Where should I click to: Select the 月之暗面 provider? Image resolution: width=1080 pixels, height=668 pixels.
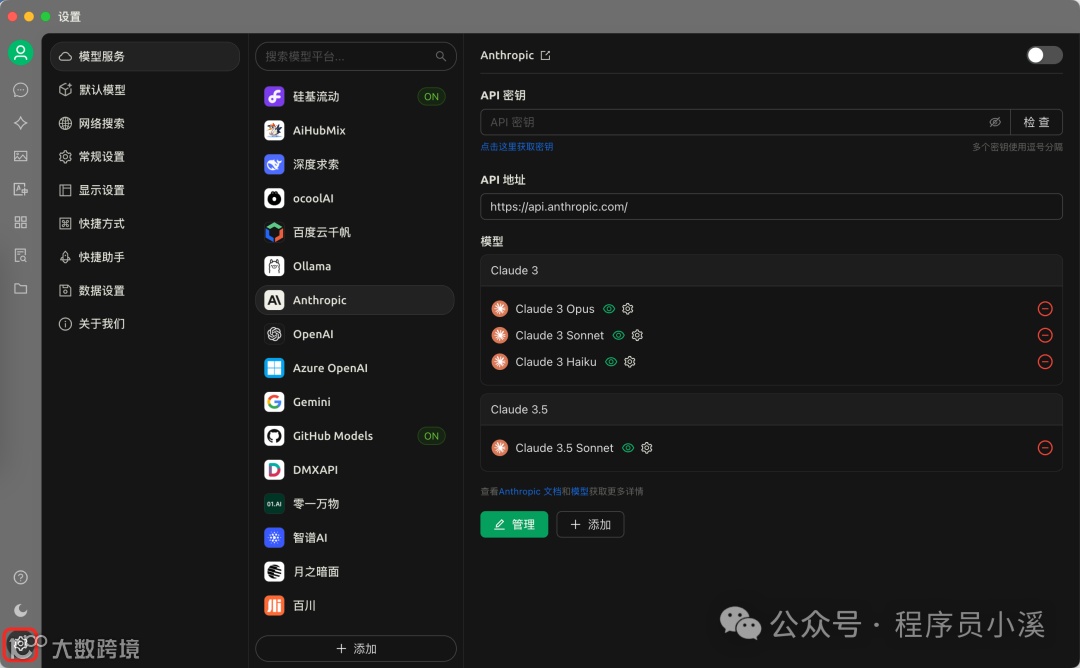click(x=355, y=572)
